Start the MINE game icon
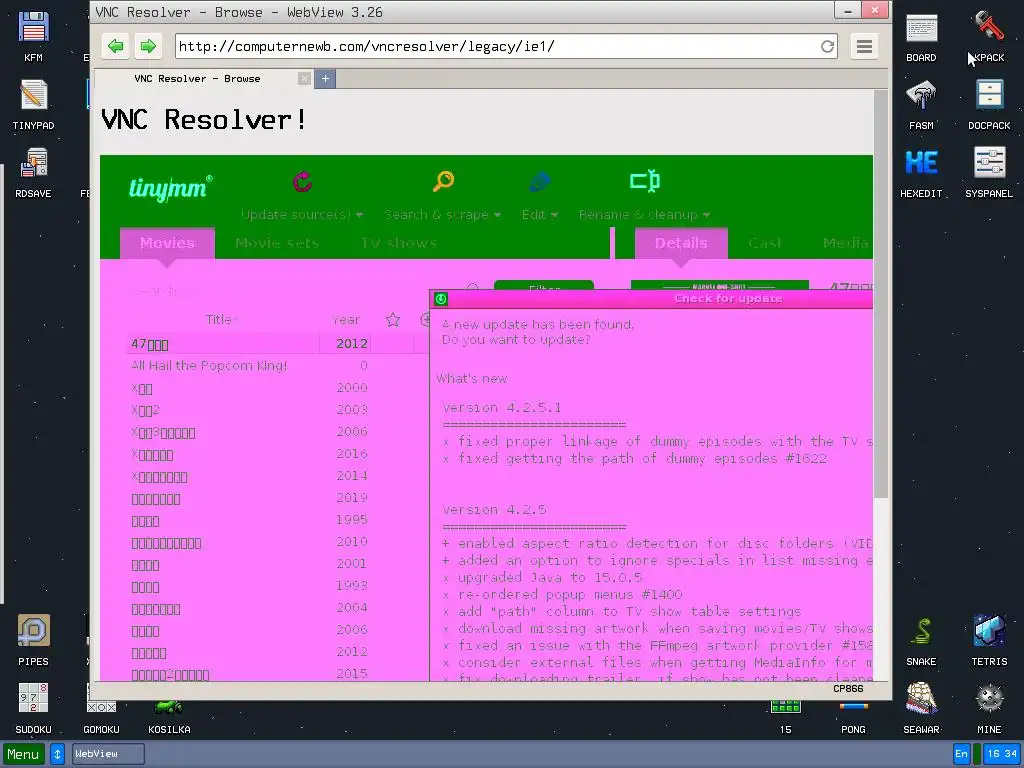1024x768 pixels. pyautogui.click(x=989, y=708)
